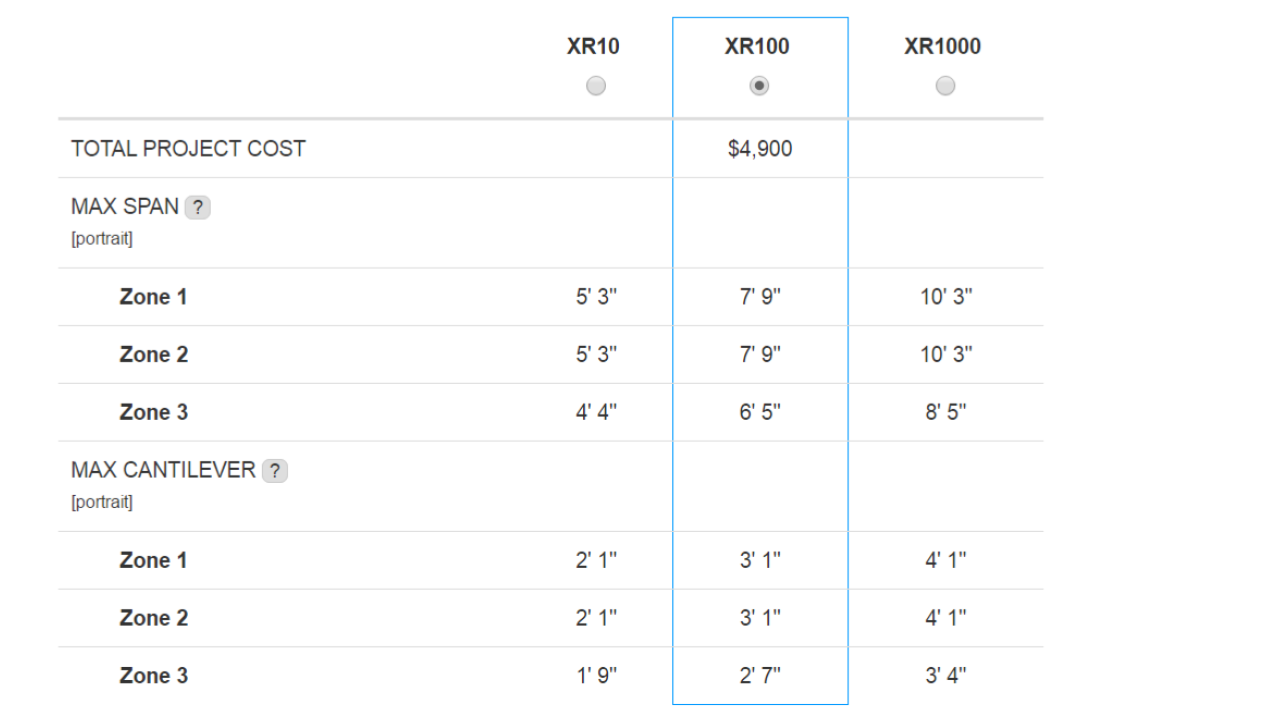Click the XR1000 column heading
This screenshot has height=720, width=1280.
pyautogui.click(x=943, y=46)
